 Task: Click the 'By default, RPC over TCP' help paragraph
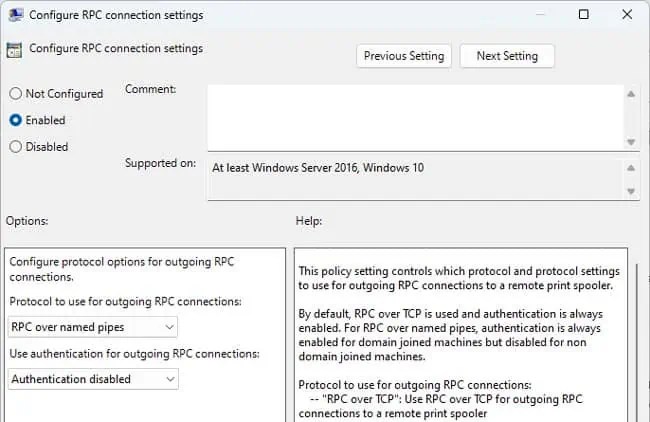coord(450,335)
